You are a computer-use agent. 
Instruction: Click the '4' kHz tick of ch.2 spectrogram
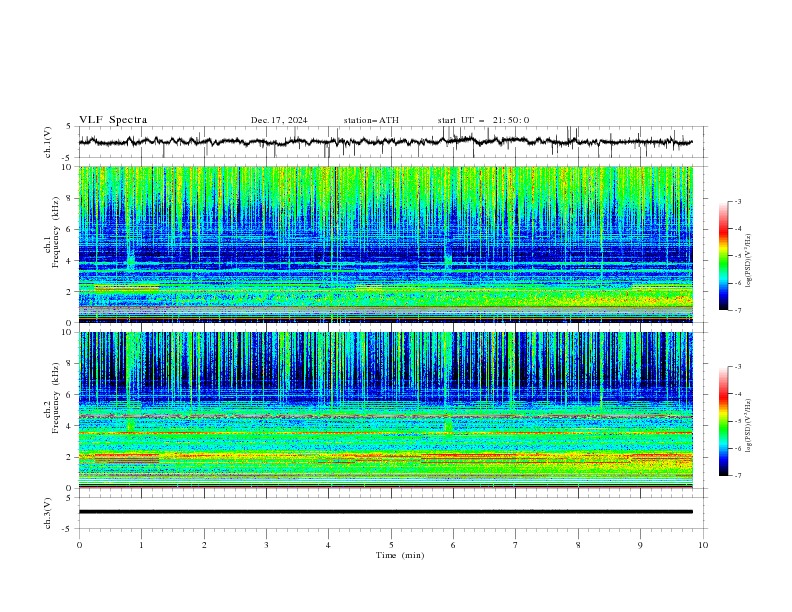tap(71, 426)
